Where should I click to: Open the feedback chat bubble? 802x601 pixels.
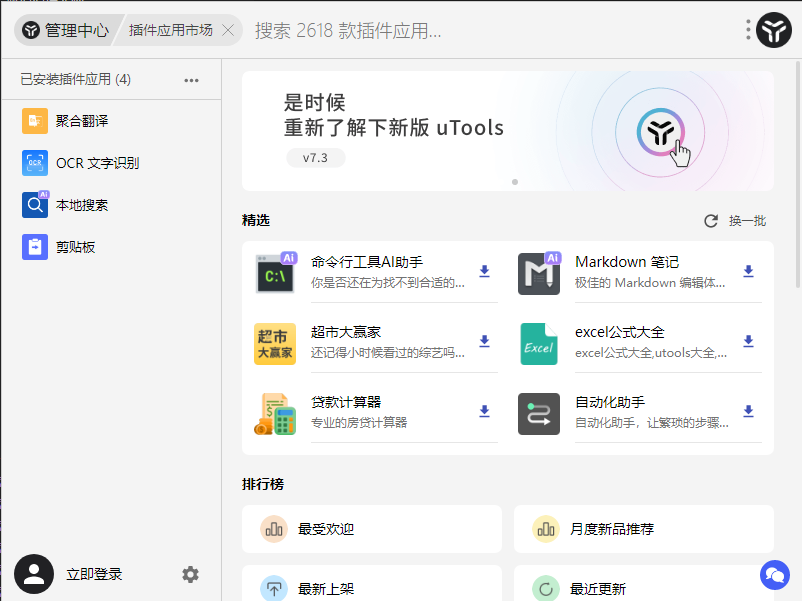coord(774,575)
